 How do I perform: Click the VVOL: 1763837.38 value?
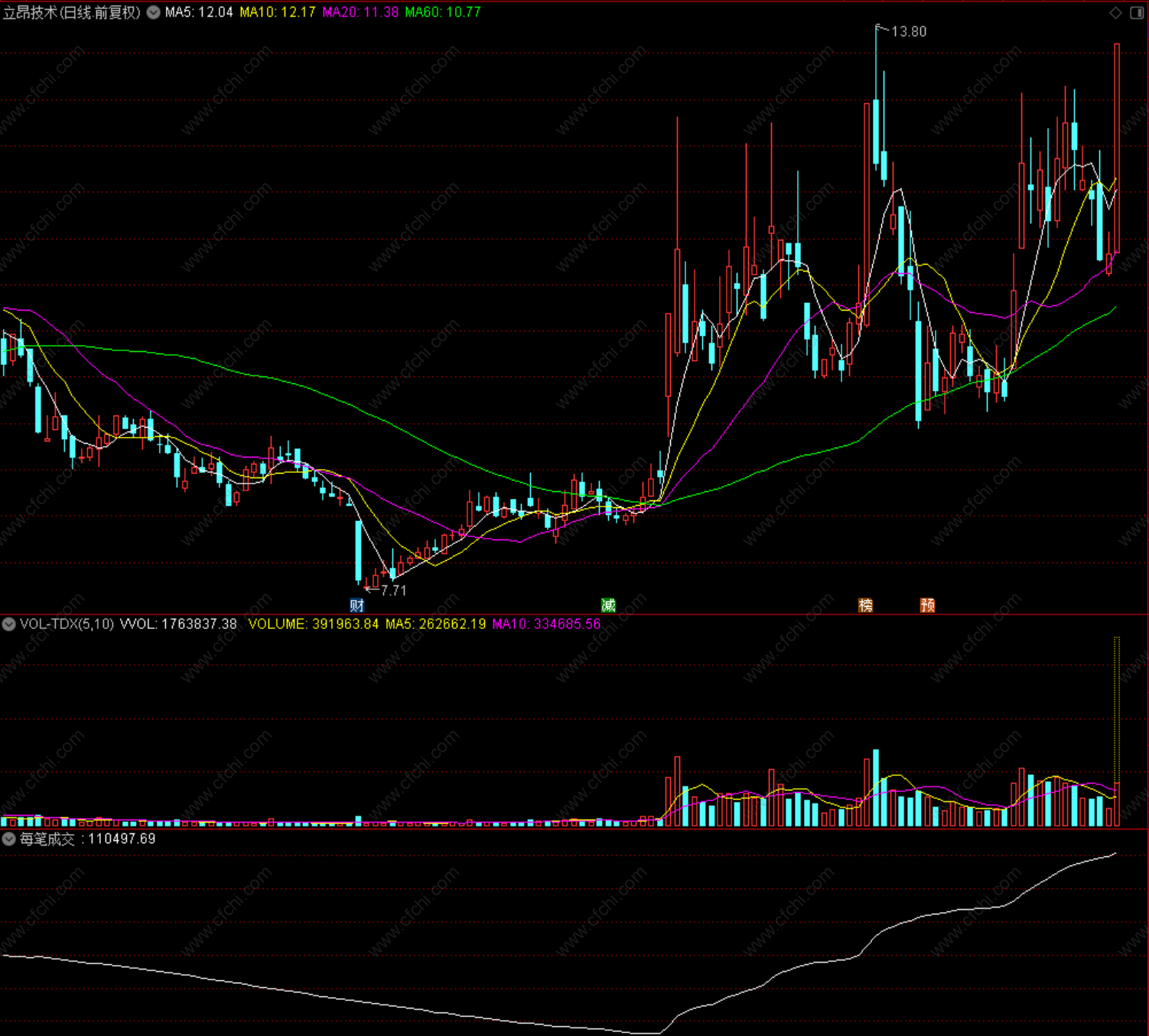click(x=178, y=624)
